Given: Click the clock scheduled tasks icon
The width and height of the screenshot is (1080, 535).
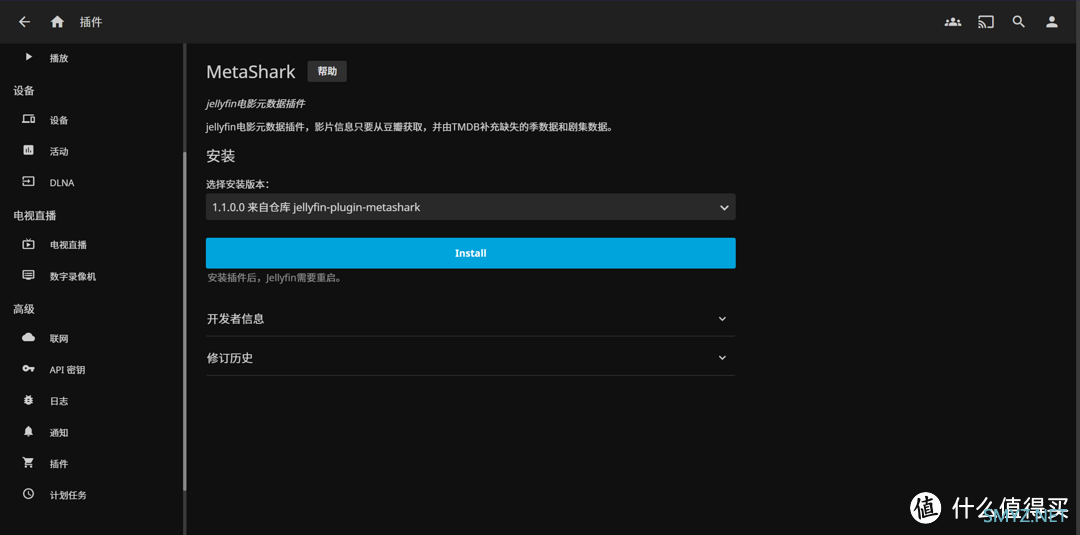Looking at the screenshot, I should point(28,494).
